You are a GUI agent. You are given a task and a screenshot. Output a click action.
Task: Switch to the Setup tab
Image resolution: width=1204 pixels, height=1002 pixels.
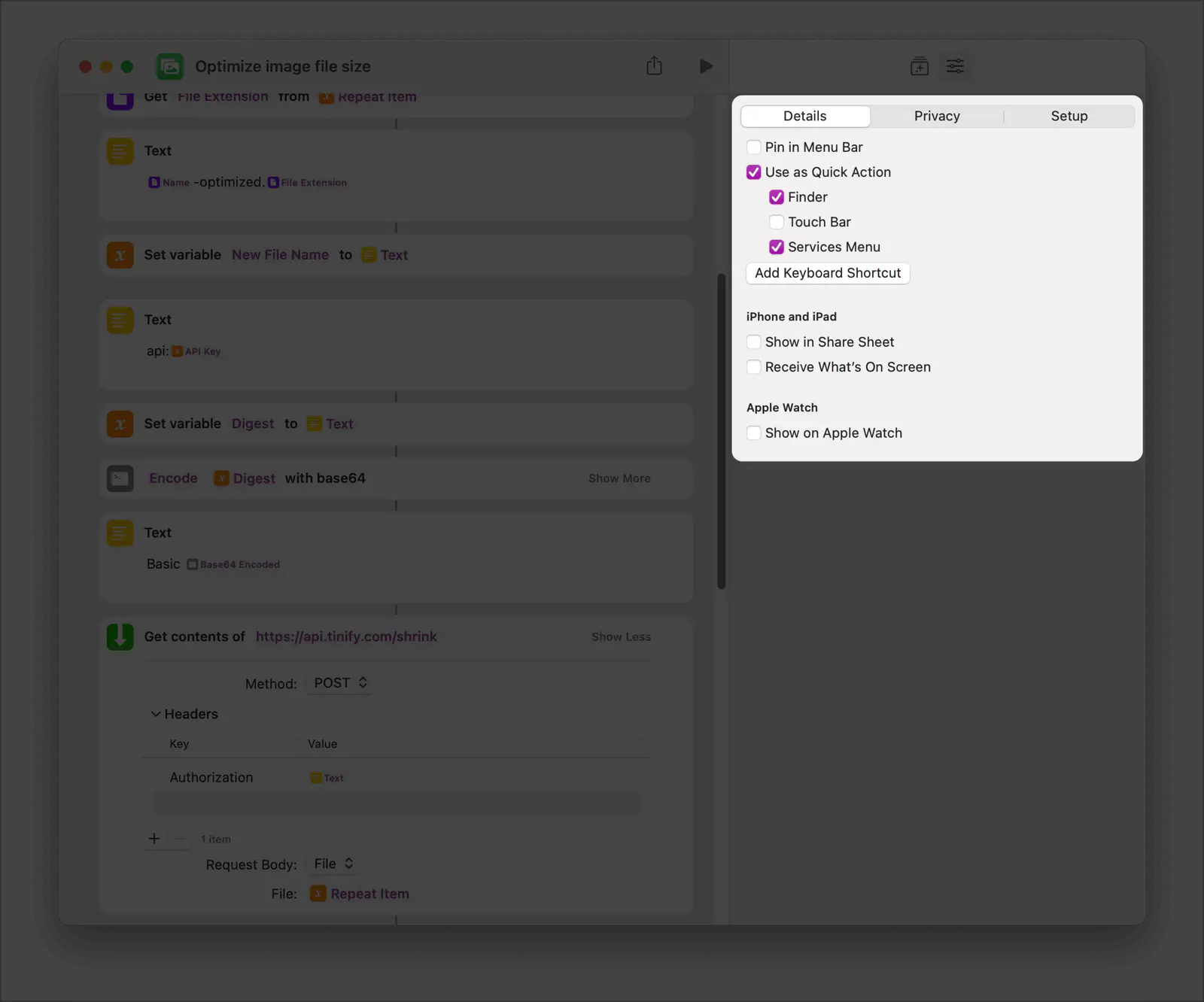pos(1069,116)
